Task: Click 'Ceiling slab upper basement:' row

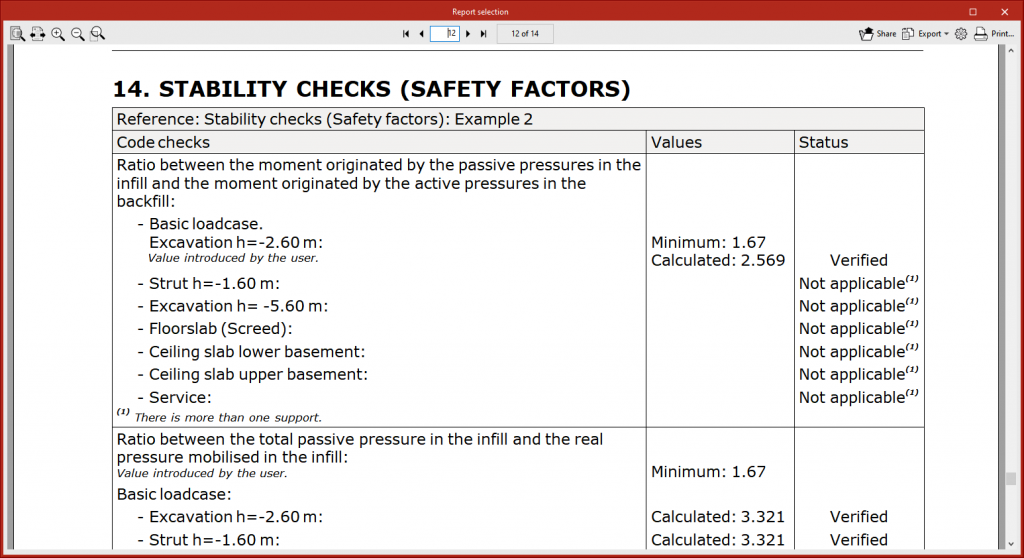Action: point(258,374)
